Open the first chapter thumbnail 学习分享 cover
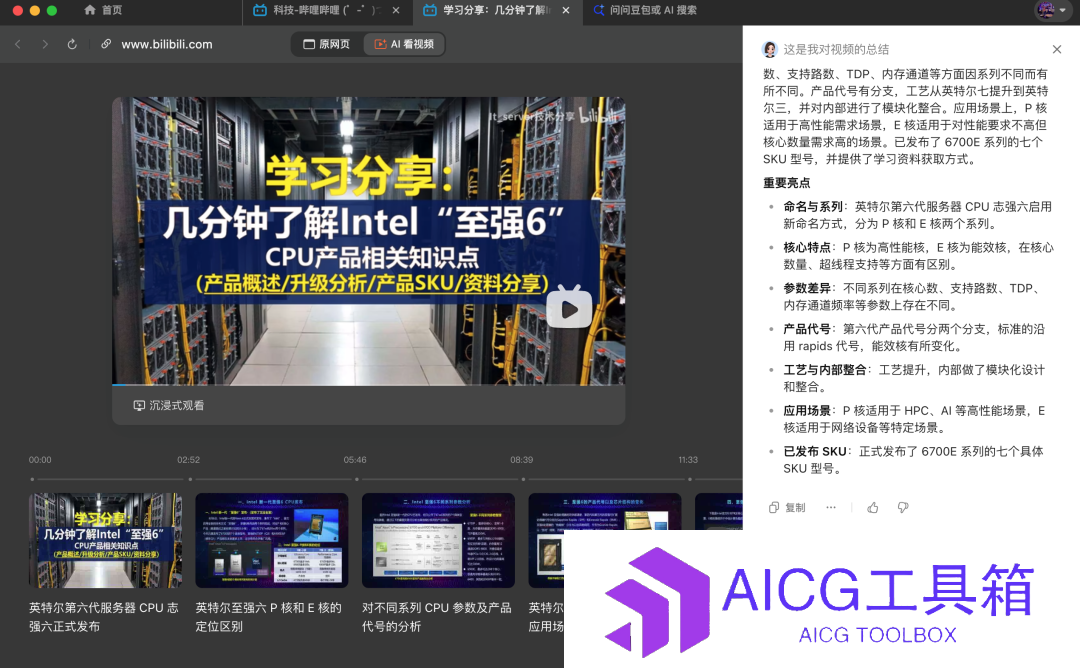This screenshot has width=1080, height=668. click(x=105, y=540)
